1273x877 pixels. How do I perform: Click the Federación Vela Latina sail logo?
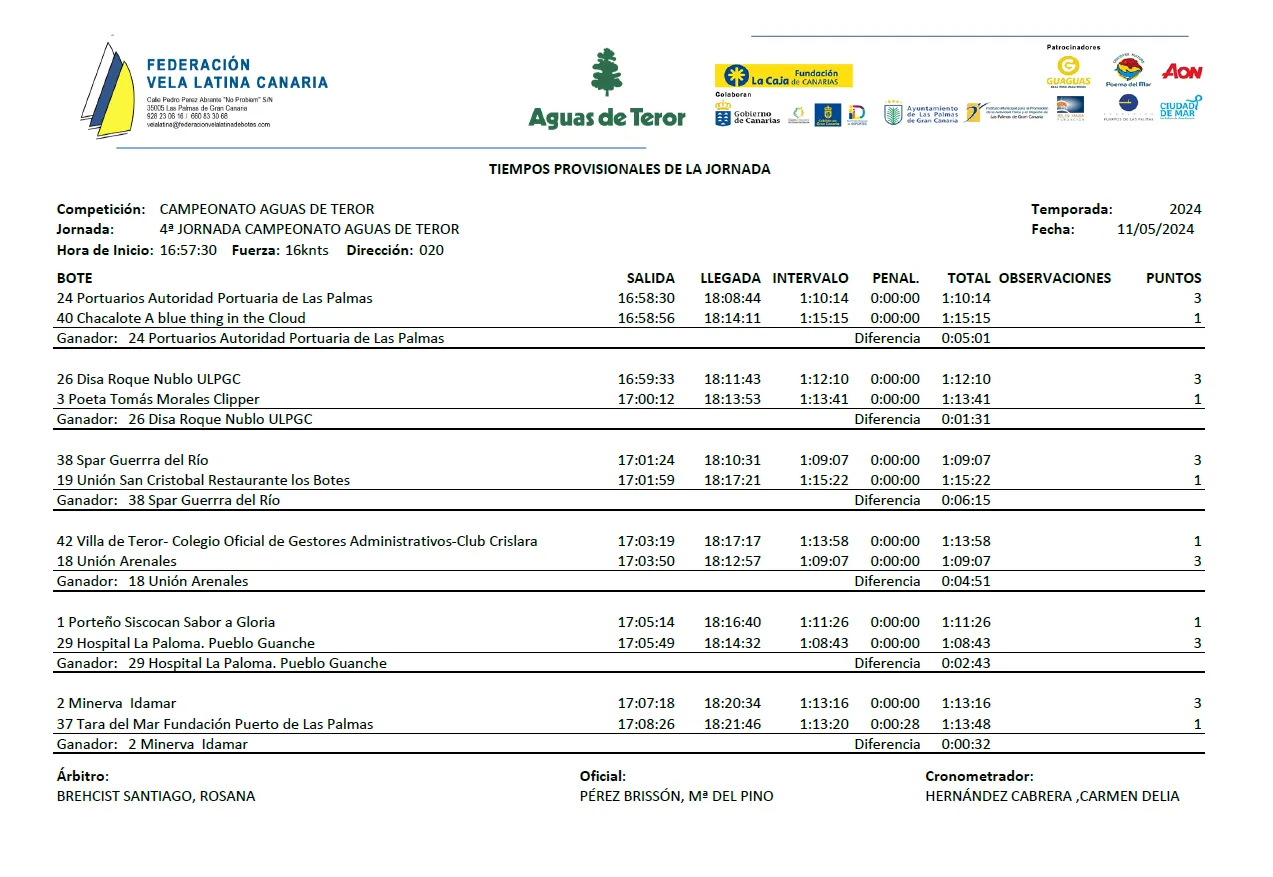107,90
